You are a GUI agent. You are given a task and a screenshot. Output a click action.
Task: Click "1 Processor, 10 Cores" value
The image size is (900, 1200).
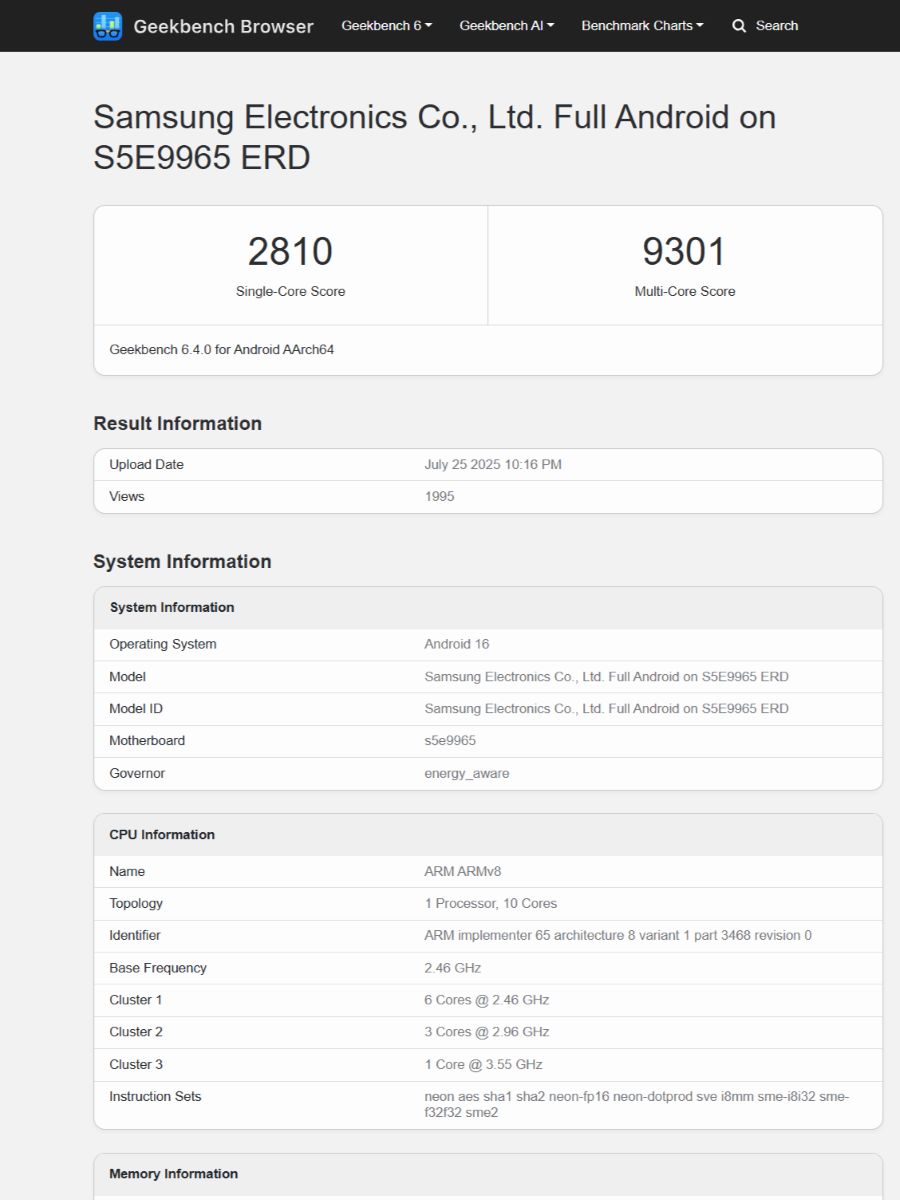pos(491,903)
